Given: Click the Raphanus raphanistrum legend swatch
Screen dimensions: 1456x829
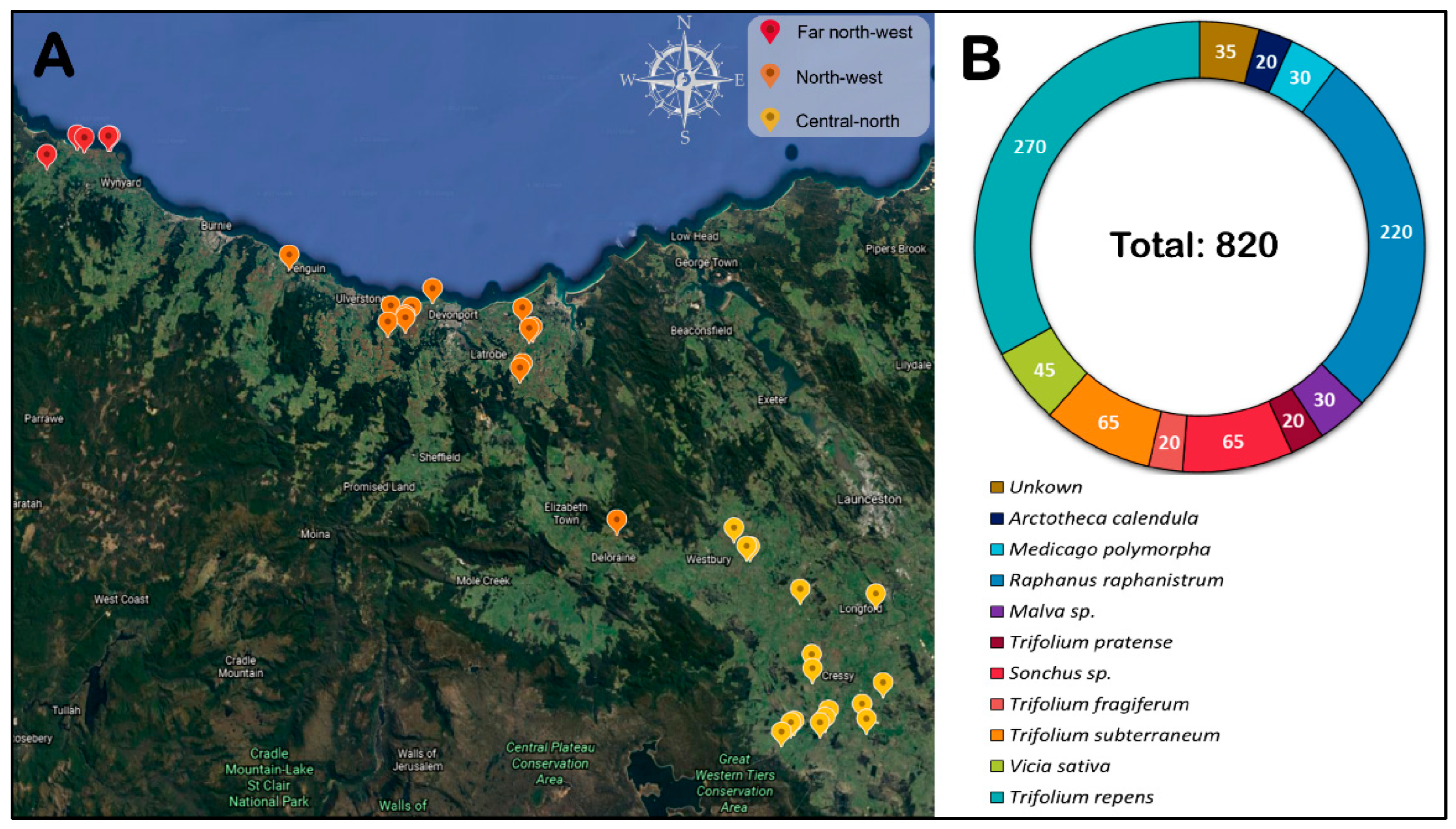Looking at the screenshot, I should pos(997,580).
